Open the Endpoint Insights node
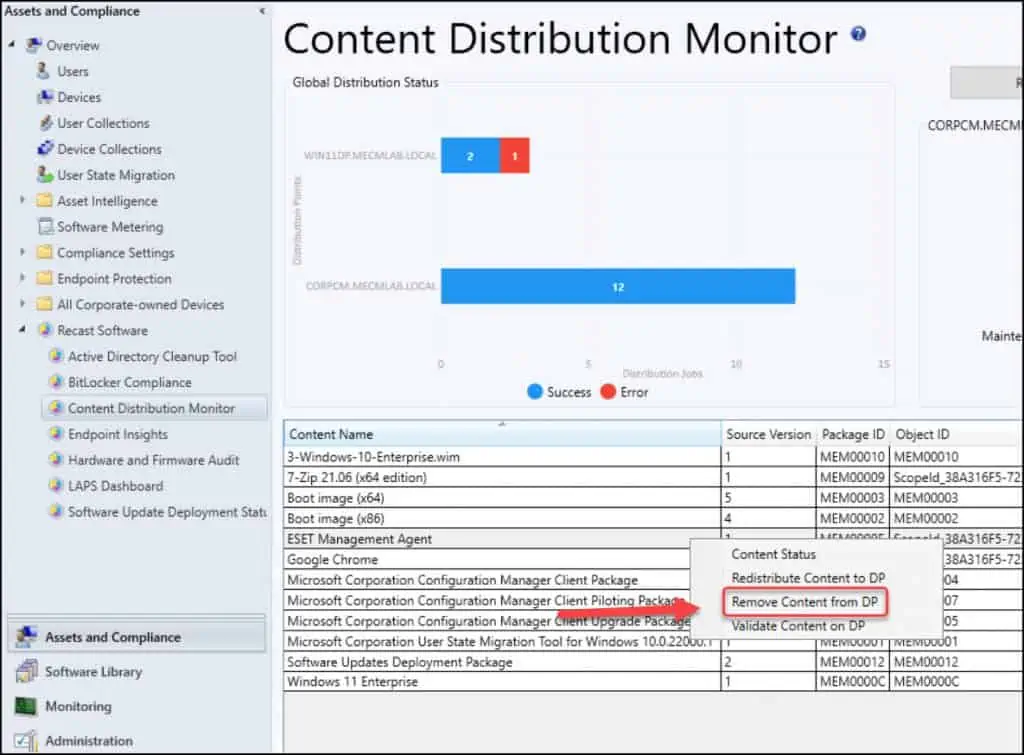The width and height of the screenshot is (1024, 755). tap(118, 434)
